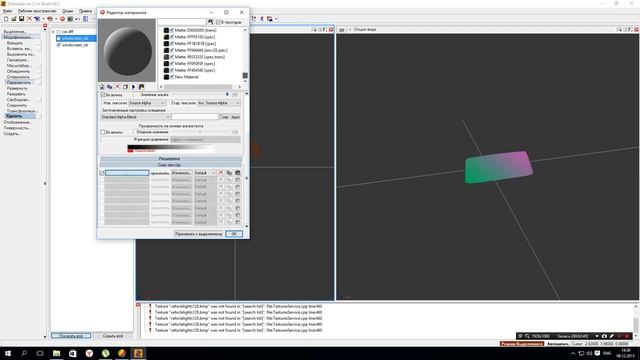Screen dimensions: 640x360
Task: Click the last icon in the first texture layer row
Action: (238, 173)
